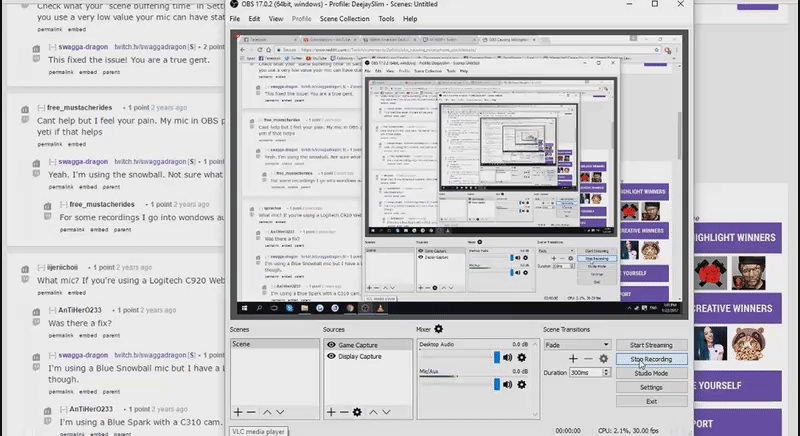The image size is (800, 436).
Task: Open OBS Settings button
Action: pos(652,388)
